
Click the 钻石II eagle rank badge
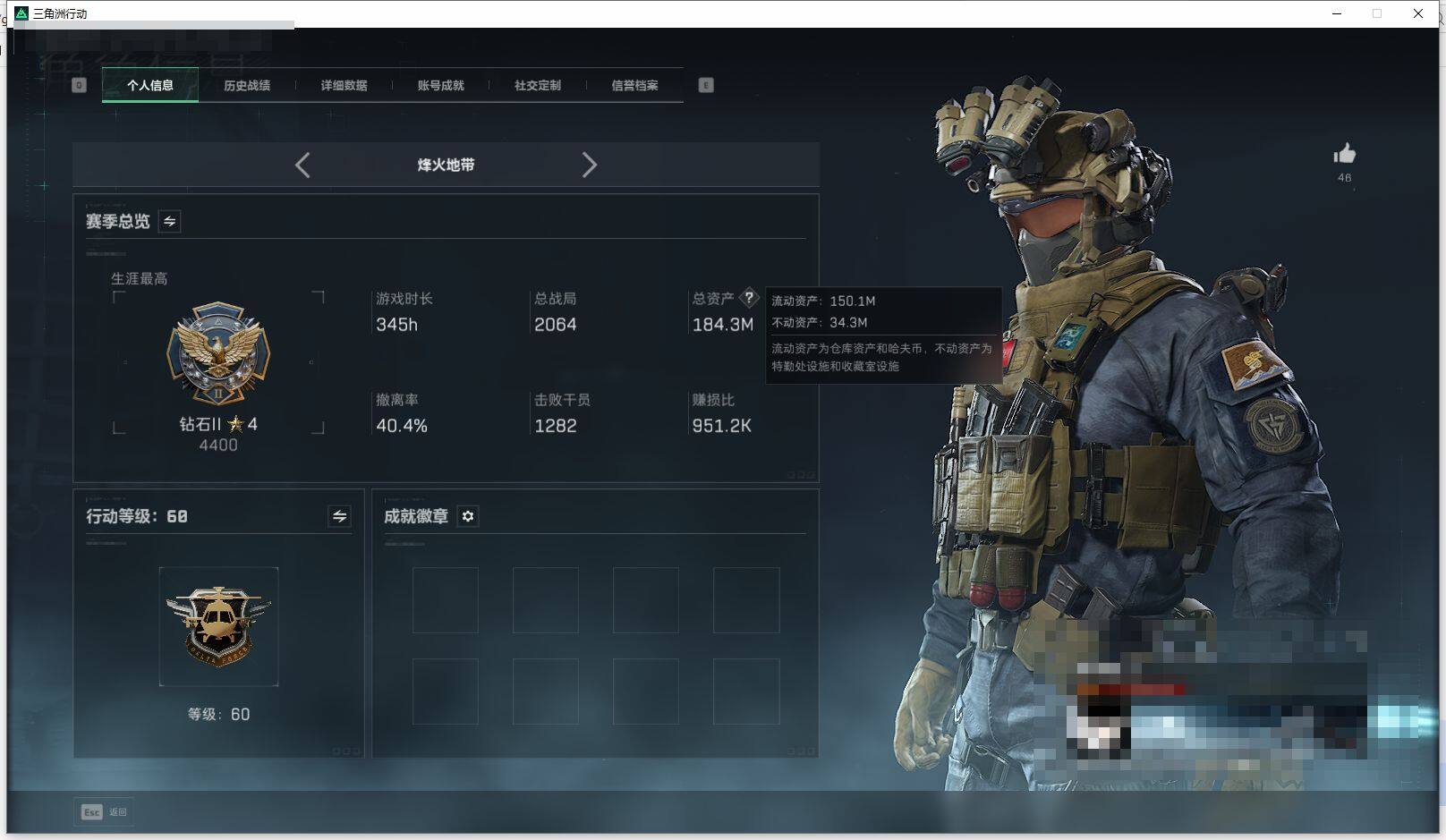tap(218, 353)
